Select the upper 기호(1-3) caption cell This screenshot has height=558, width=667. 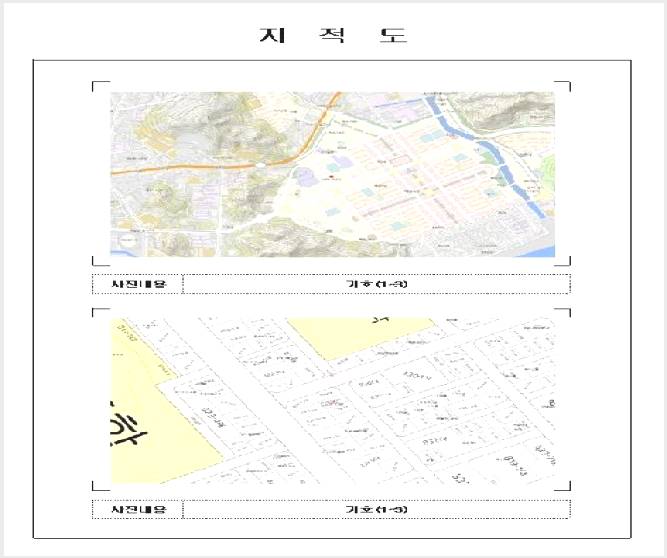376,284
